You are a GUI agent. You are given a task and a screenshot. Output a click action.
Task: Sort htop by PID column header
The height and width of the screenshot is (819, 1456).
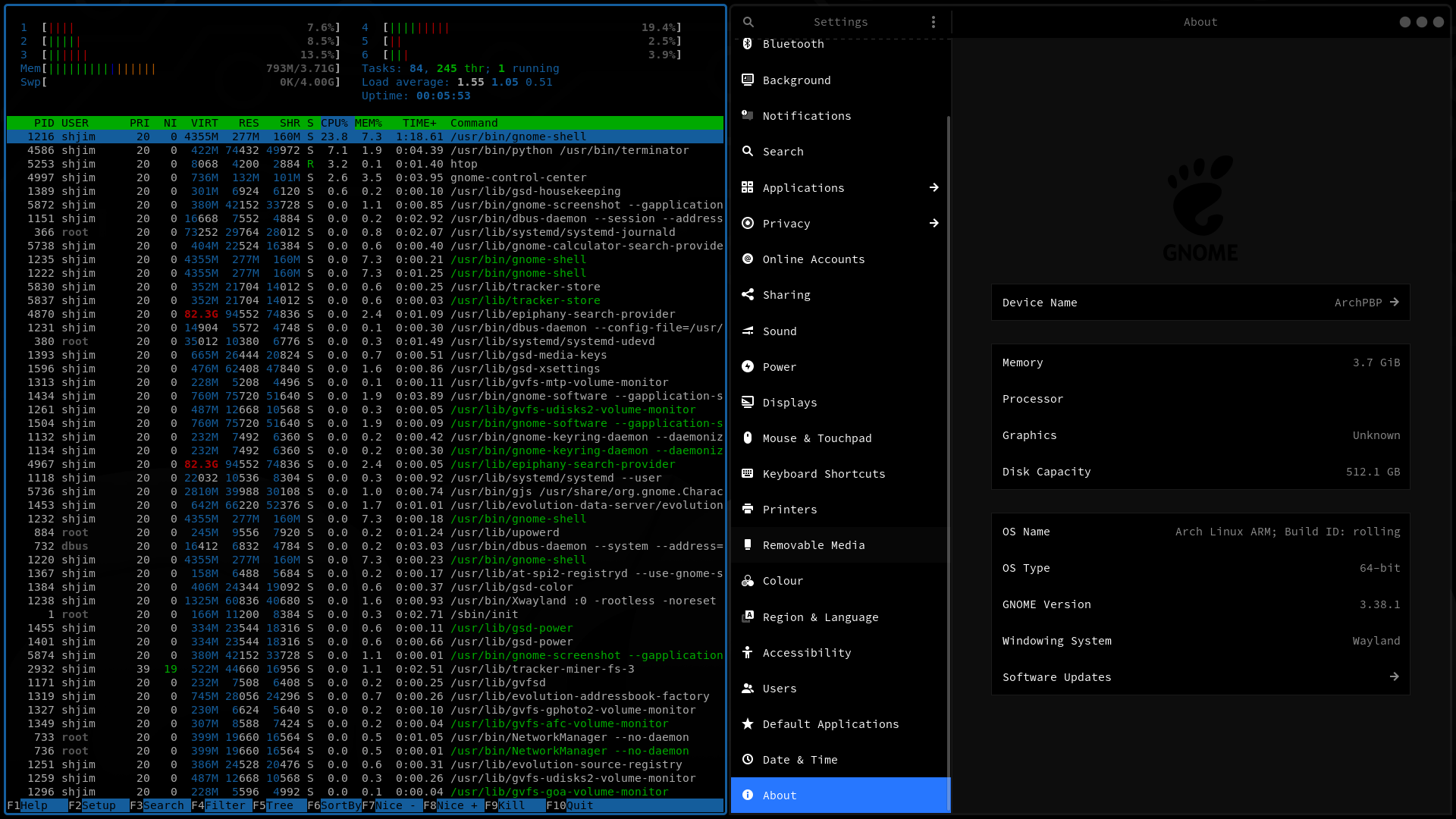pyautogui.click(x=44, y=123)
